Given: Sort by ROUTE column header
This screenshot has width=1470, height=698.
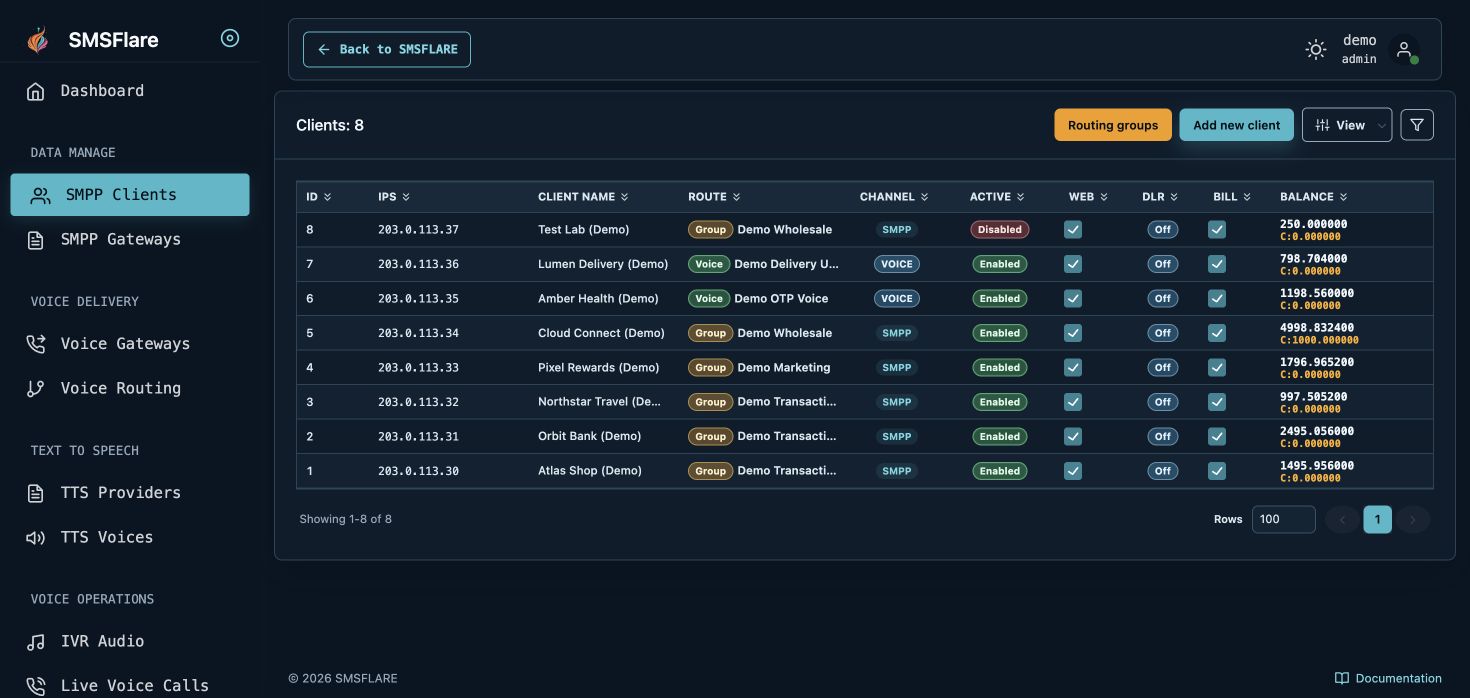Looking at the screenshot, I should click(x=714, y=197).
